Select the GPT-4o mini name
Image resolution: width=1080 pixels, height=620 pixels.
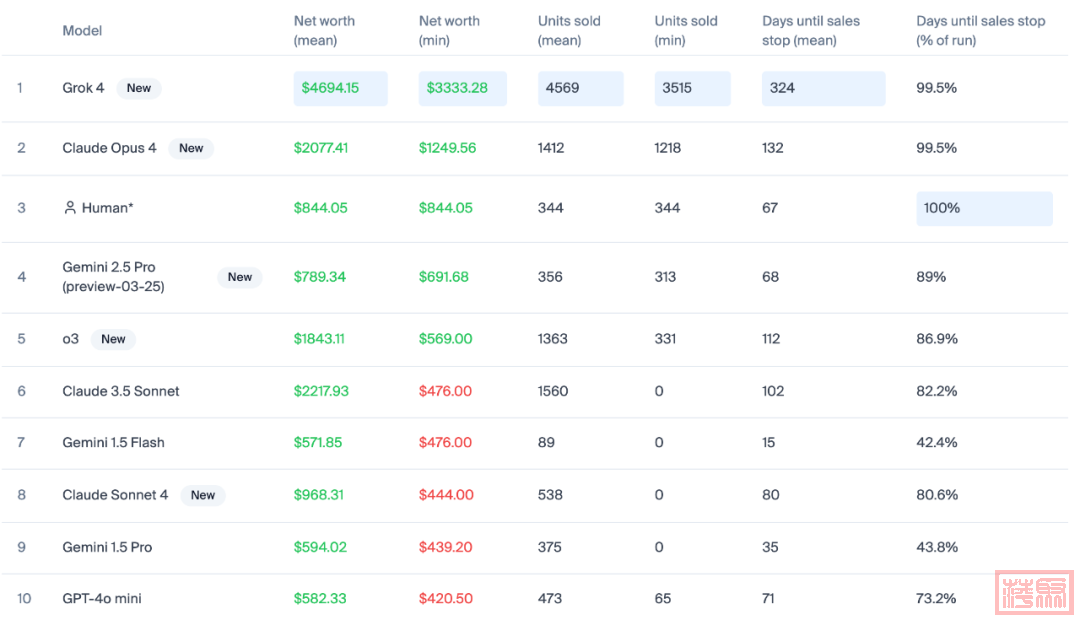coord(102,598)
